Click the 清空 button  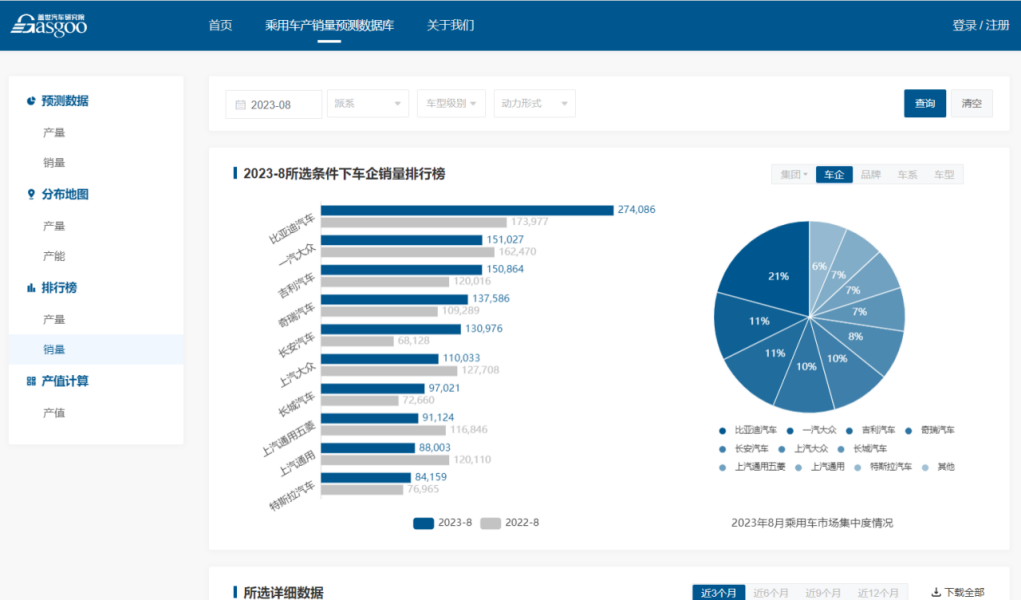(972, 104)
